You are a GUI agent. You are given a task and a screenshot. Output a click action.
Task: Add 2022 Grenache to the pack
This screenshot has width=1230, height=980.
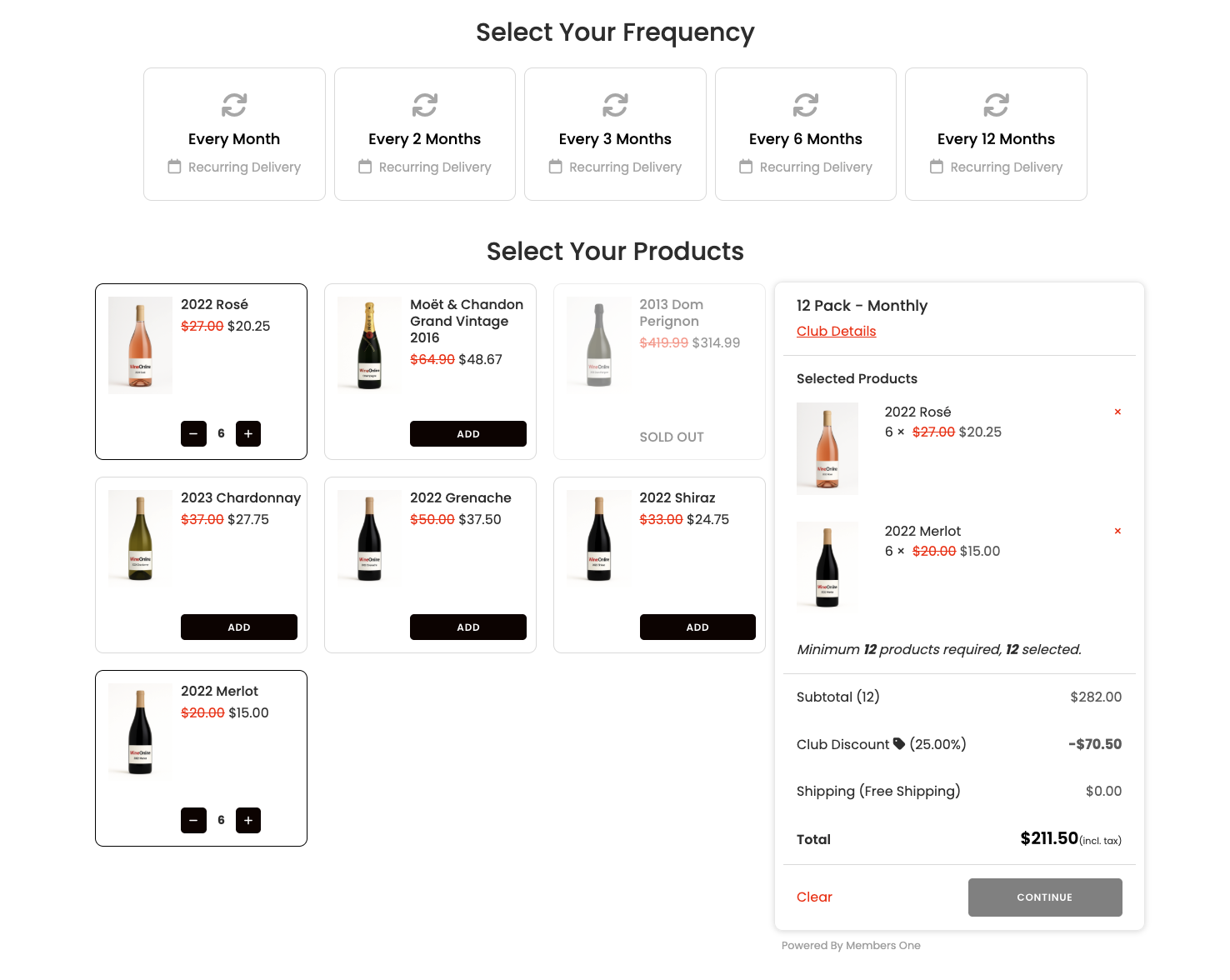click(x=468, y=627)
